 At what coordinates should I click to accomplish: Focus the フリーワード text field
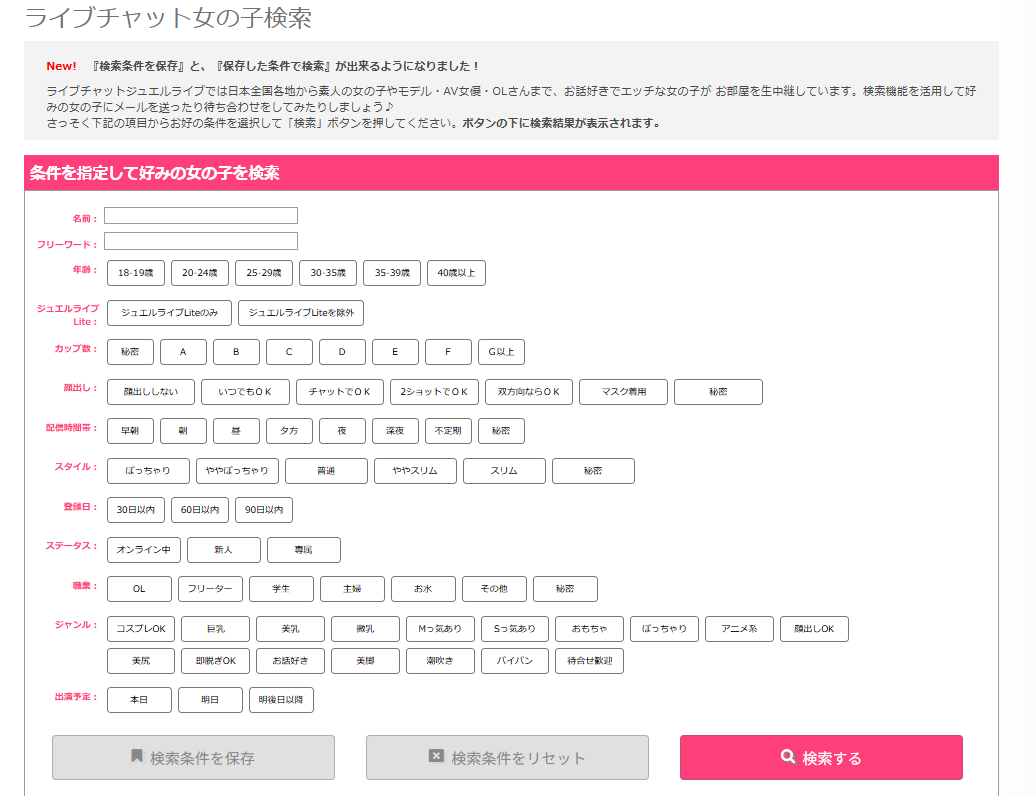coord(201,241)
